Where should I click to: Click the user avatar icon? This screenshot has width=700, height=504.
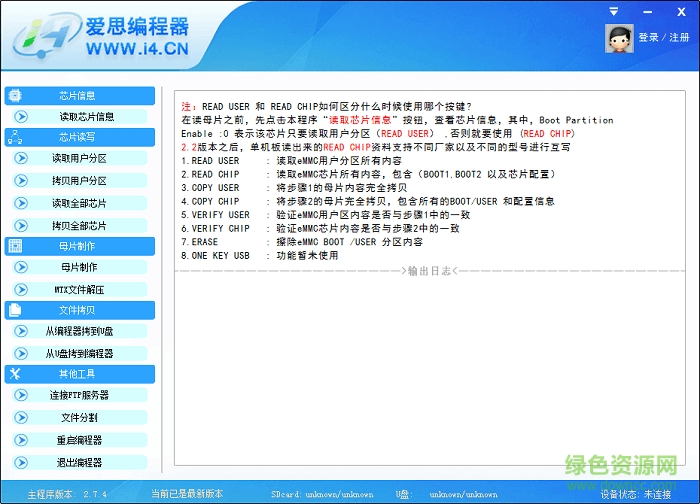[619, 38]
